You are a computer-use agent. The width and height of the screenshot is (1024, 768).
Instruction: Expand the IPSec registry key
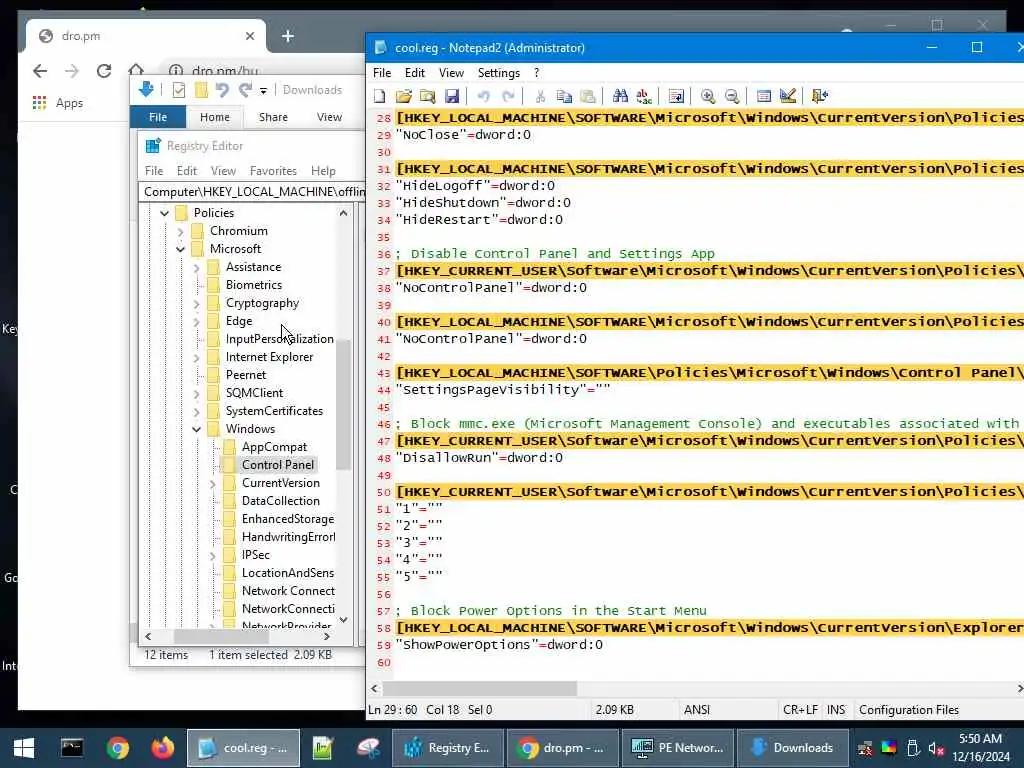[212, 555]
